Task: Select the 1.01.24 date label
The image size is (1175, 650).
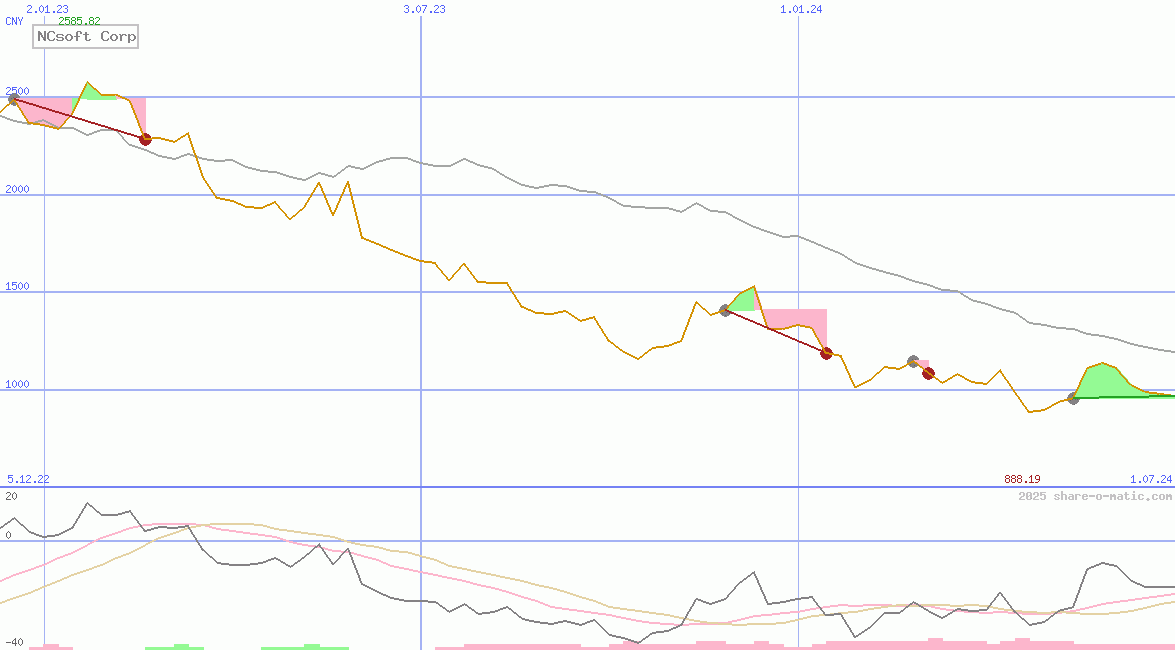Action: pos(801,9)
